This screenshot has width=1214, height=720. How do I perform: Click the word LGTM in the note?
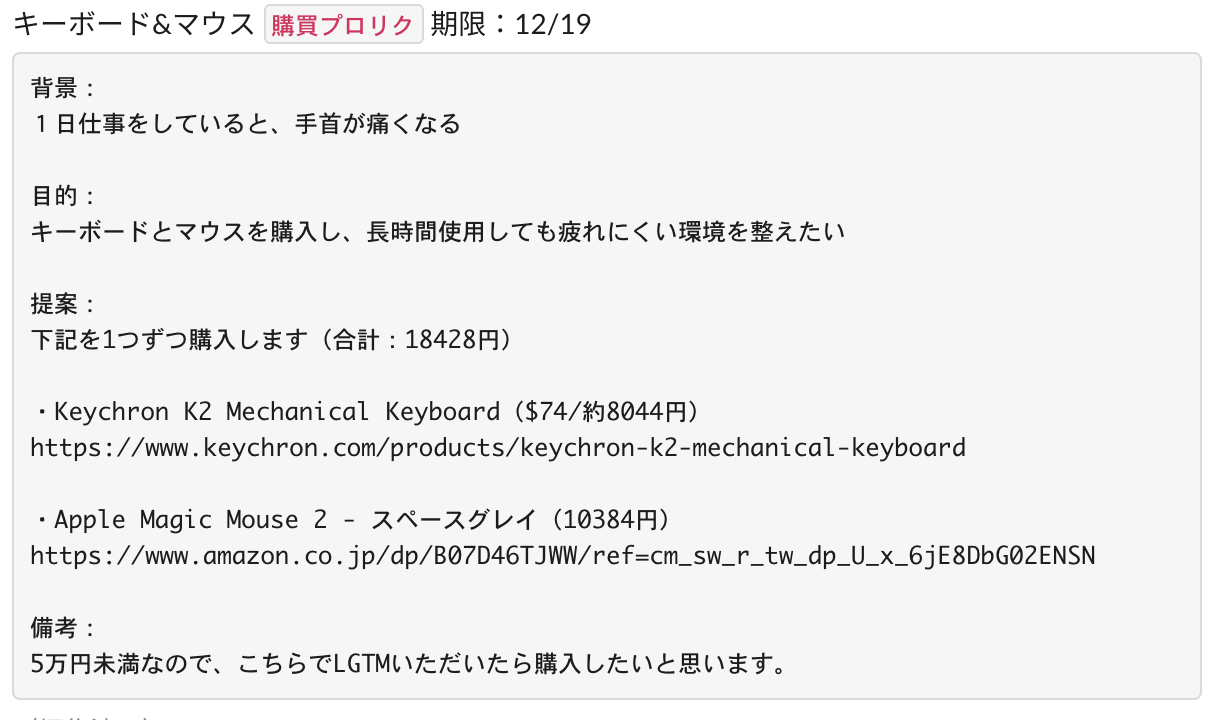pos(376,664)
